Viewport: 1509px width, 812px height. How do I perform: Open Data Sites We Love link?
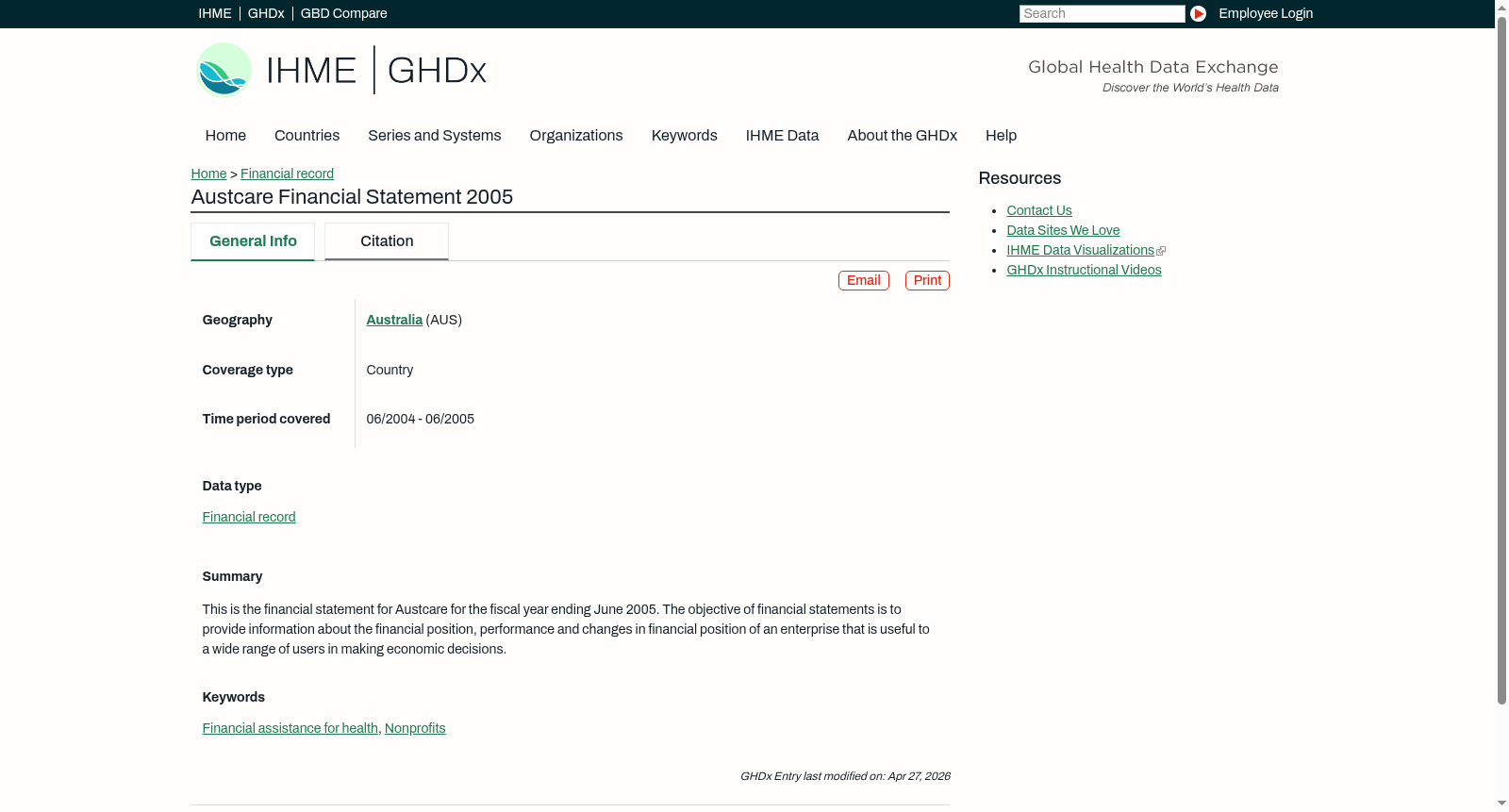(x=1063, y=230)
